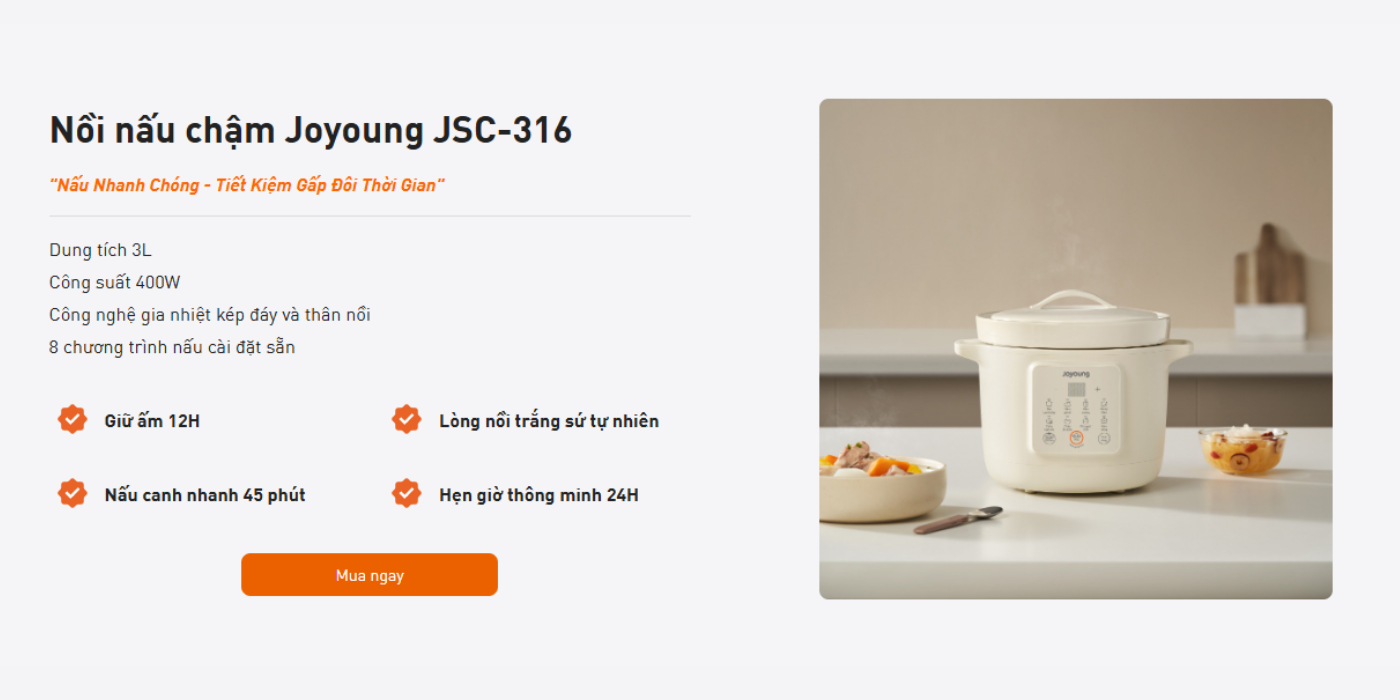This screenshot has width=1400, height=700.
Task: Click the glass dessert bowl in the product photo
Action: tap(1242, 451)
